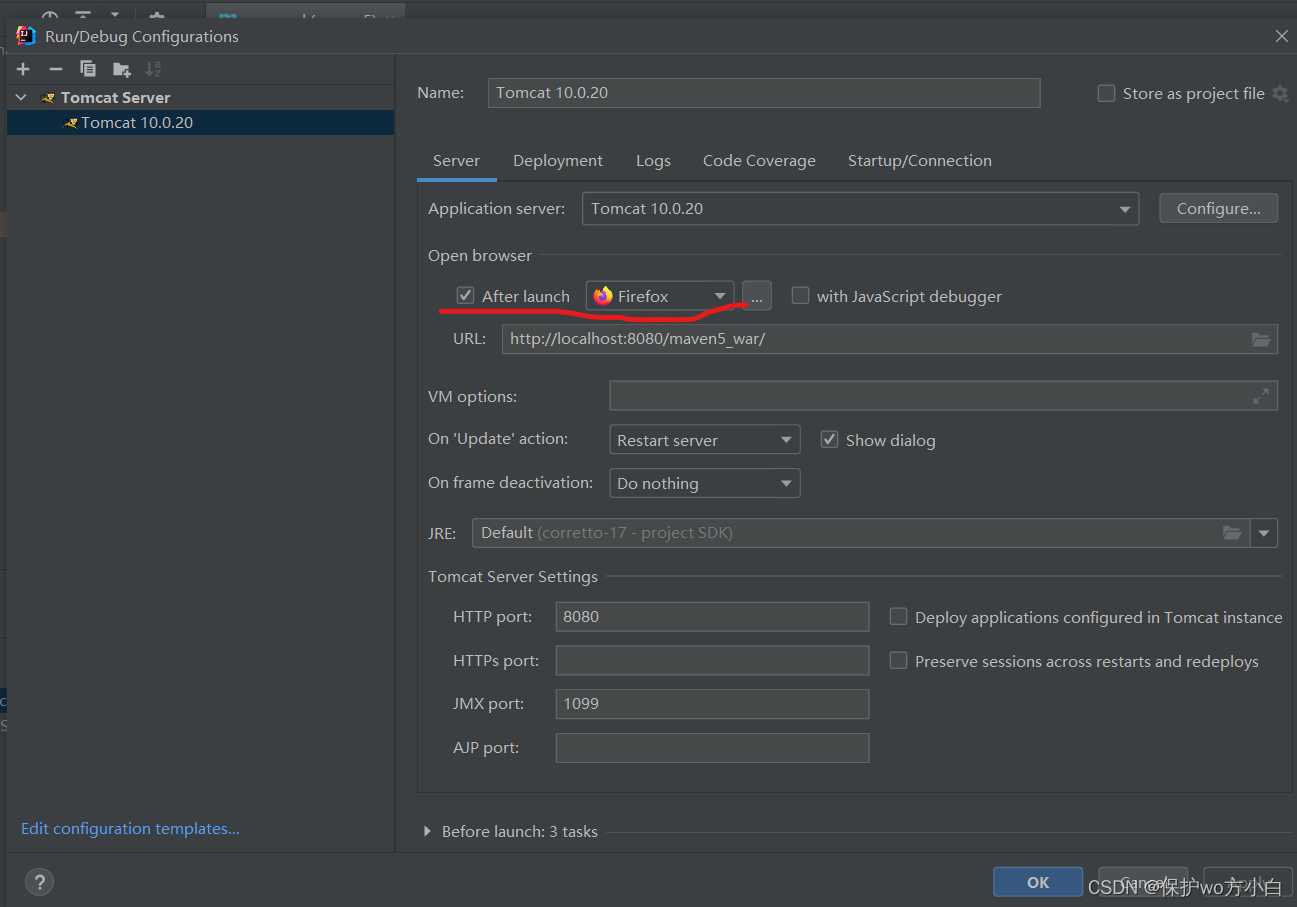Sort configurations alphabetically icon
Viewport: 1297px width, 907px height.
(153, 69)
